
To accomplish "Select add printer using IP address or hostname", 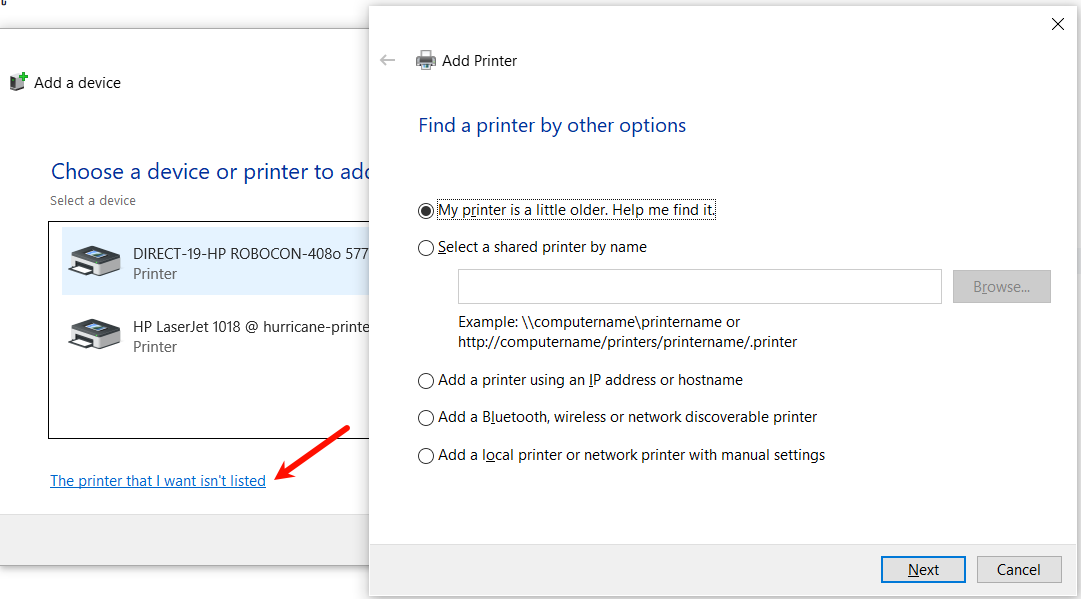I will click(426, 381).
